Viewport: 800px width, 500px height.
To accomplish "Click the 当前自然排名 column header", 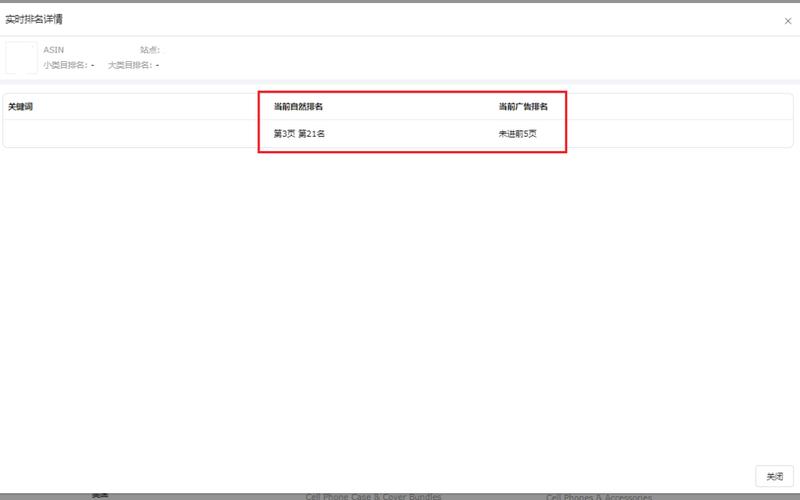I will [x=298, y=106].
